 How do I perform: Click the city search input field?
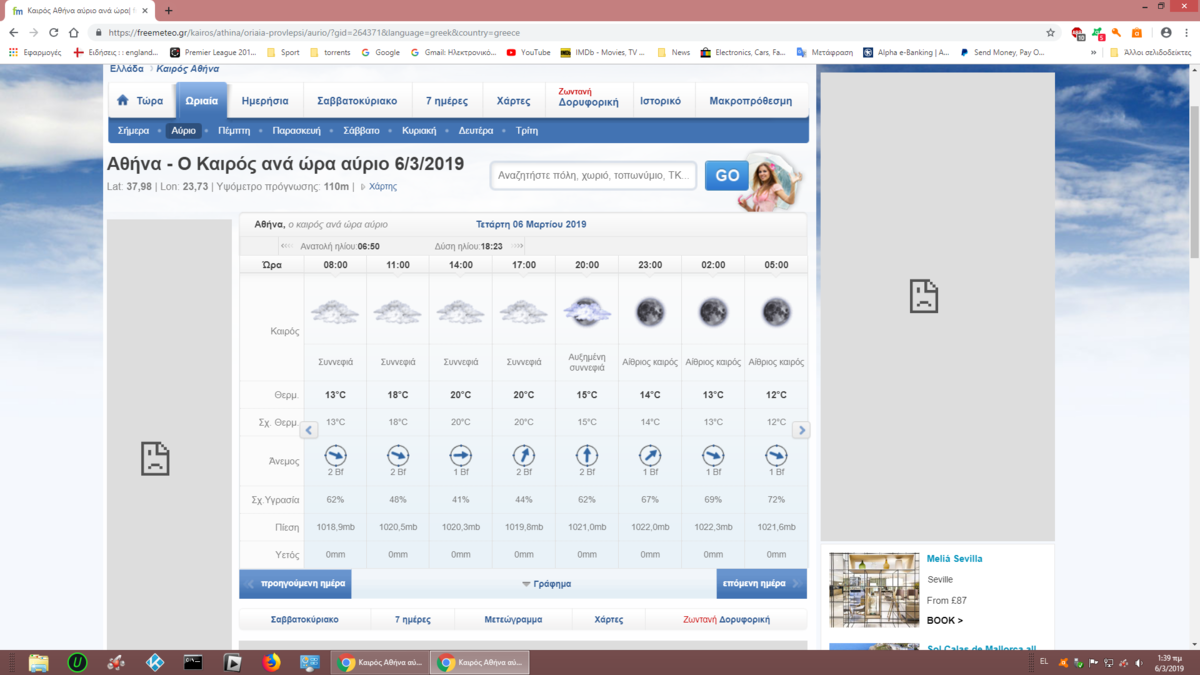593,175
